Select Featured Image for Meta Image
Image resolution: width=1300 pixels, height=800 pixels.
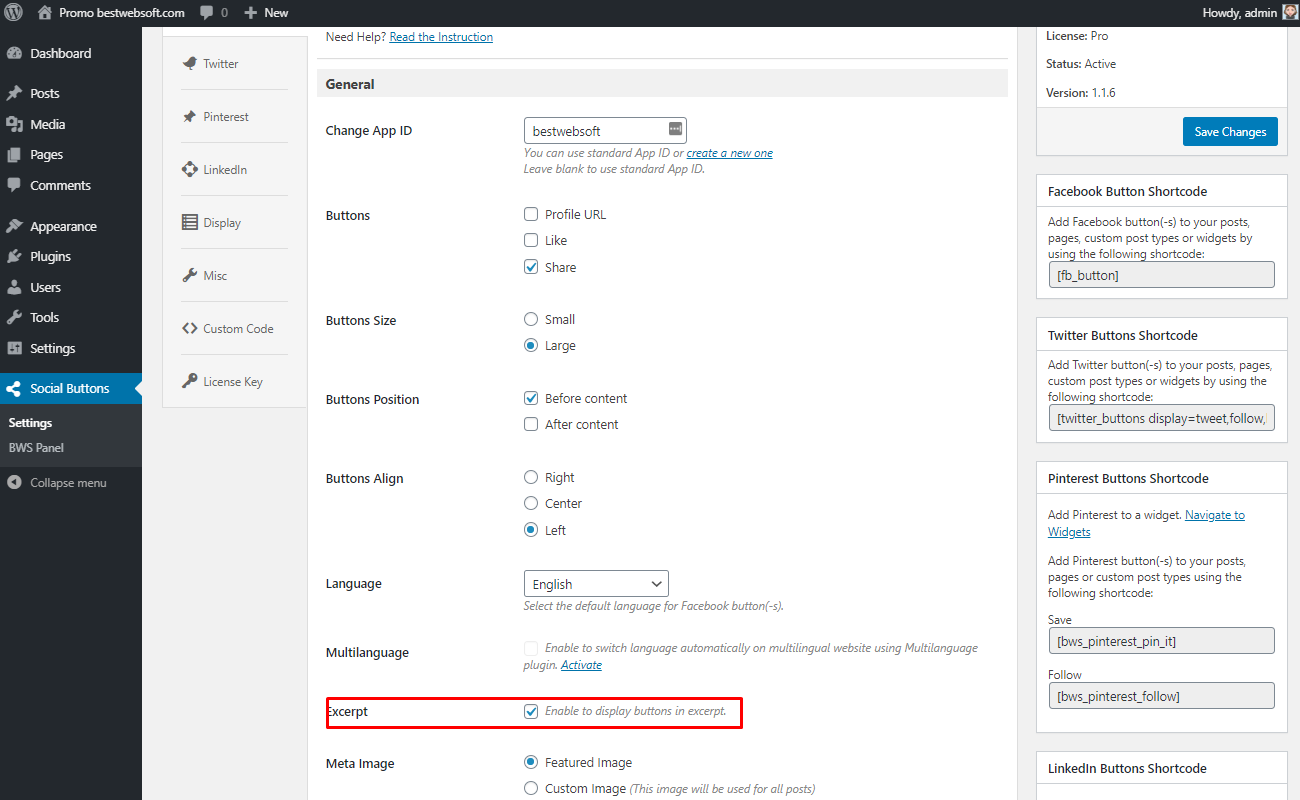click(531, 762)
